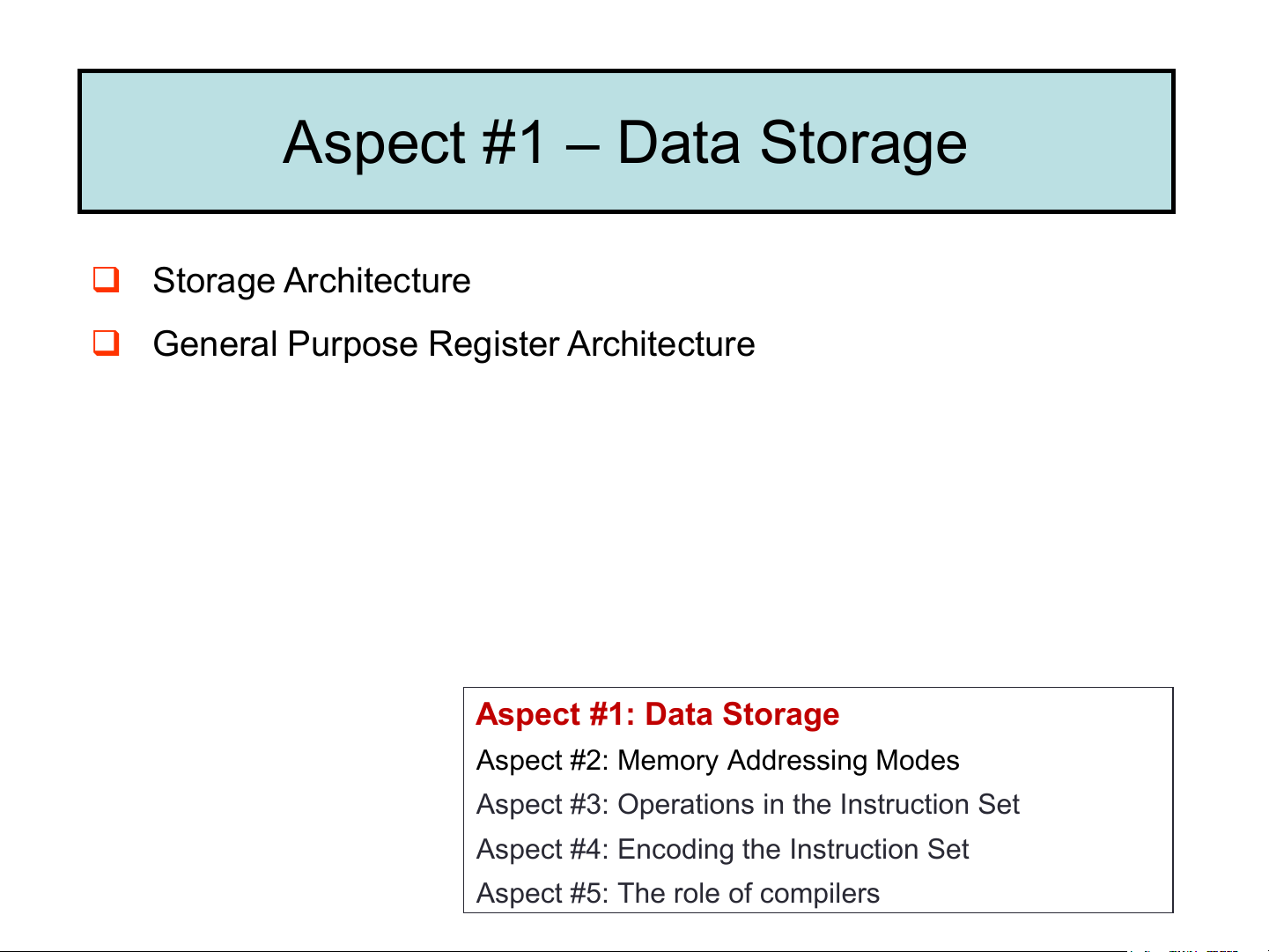Viewport: 1269px width, 952px height.
Task: Select the red Aspect #1: Data Storage line
Action: (x=657, y=714)
